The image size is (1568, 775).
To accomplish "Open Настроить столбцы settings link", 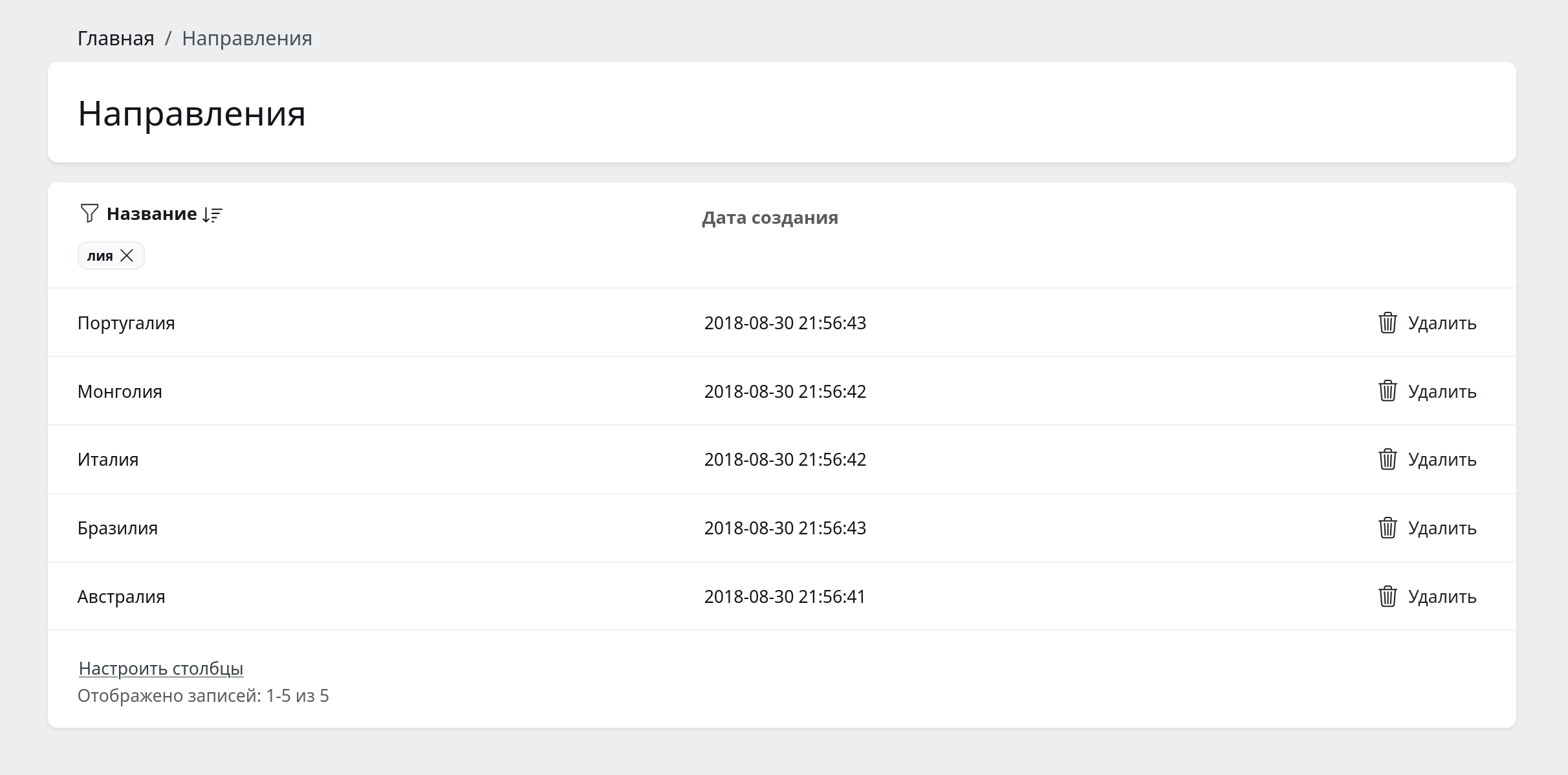I will coord(161,668).
